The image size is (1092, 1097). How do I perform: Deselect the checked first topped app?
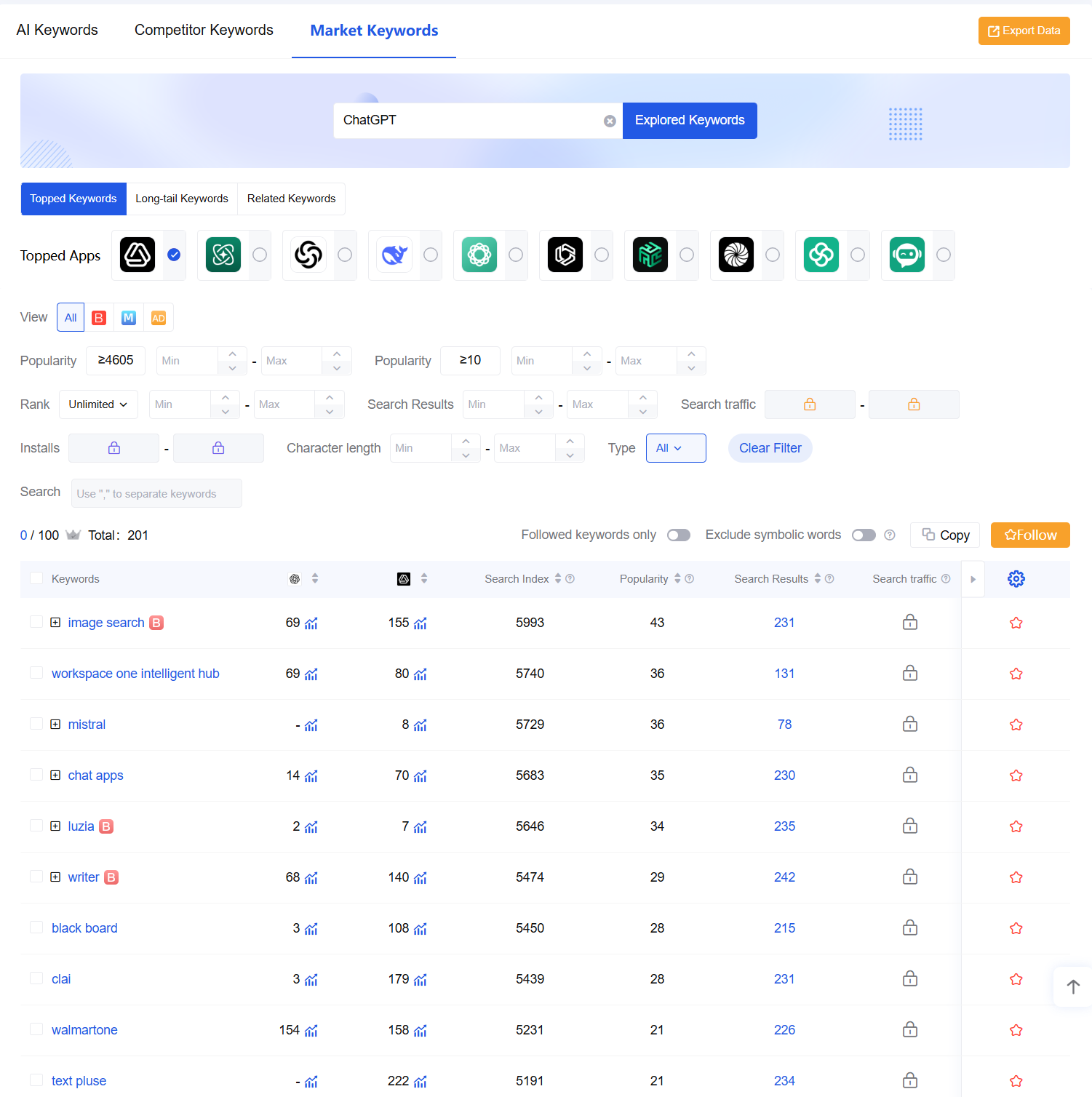[x=174, y=255]
